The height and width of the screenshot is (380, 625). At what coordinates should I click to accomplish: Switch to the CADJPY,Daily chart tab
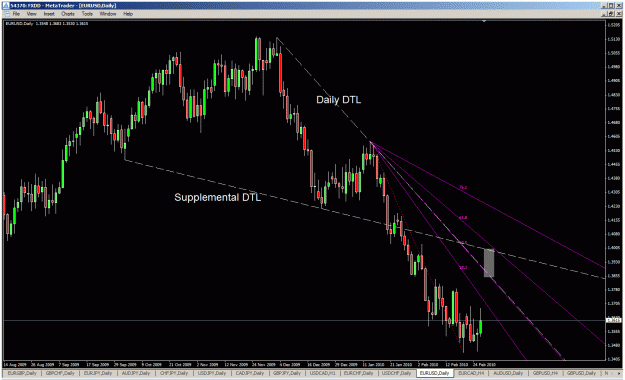[250, 373]
